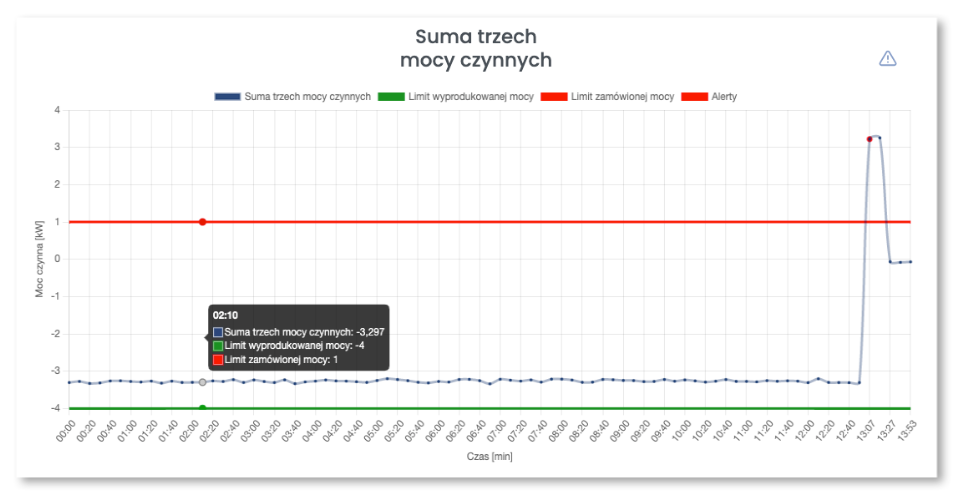955x495 pixels.
Task: Select the red alert point on the spike
Action: point(869,139)
